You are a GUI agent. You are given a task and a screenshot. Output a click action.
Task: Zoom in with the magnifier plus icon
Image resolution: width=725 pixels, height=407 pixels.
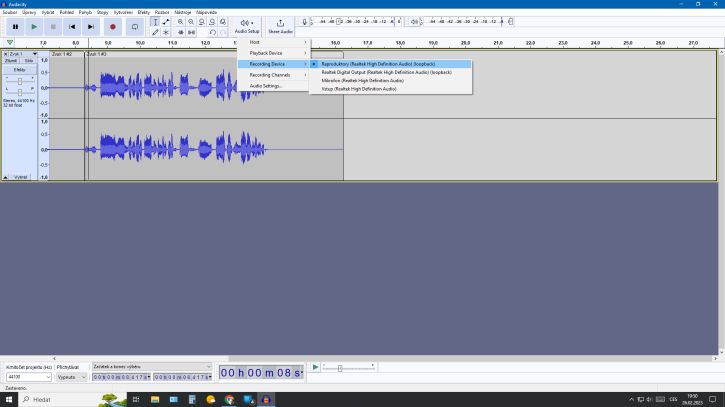(180, 22)
